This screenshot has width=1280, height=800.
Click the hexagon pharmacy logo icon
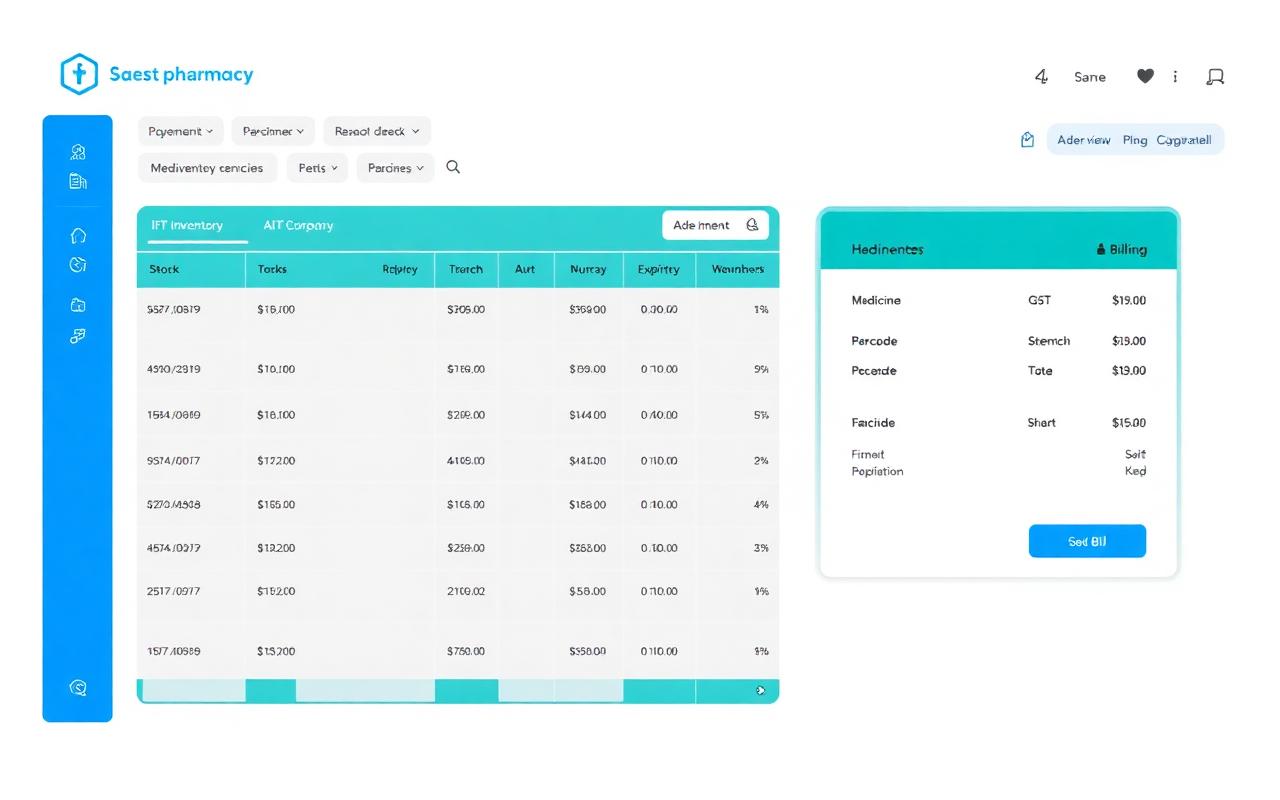coord(79,75)
